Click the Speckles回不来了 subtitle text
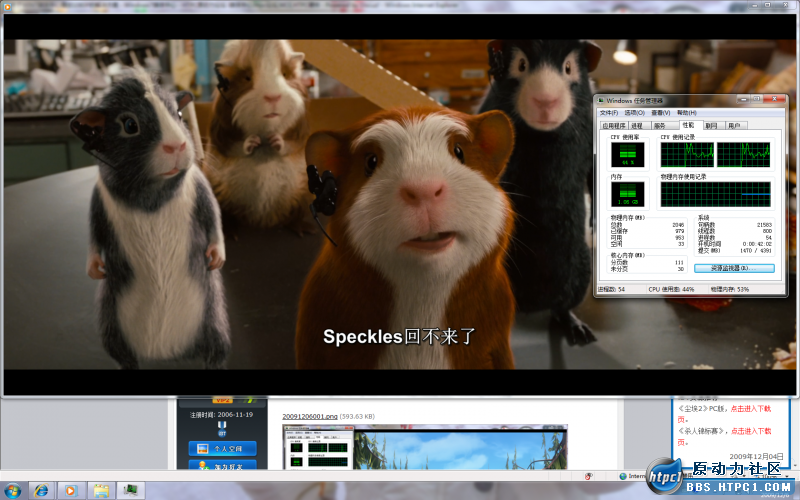 [x=399, y=337]
